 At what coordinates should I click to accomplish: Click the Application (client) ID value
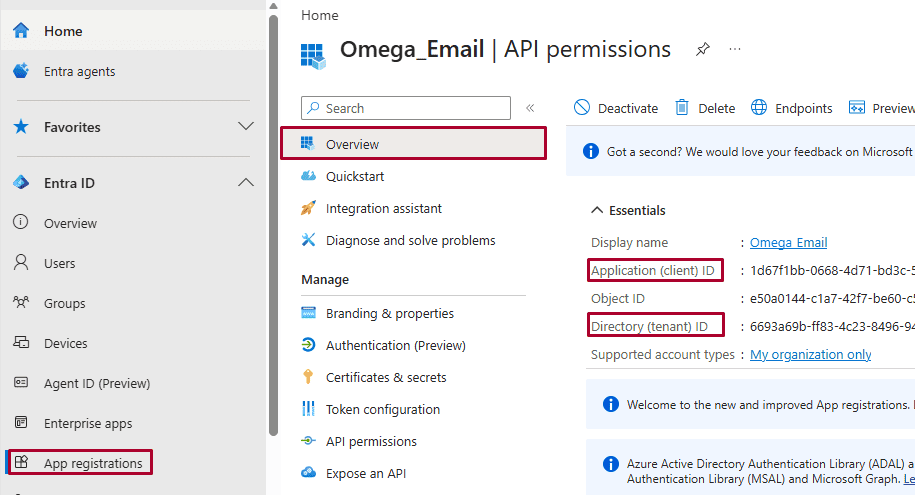click(x=832, y=270)
